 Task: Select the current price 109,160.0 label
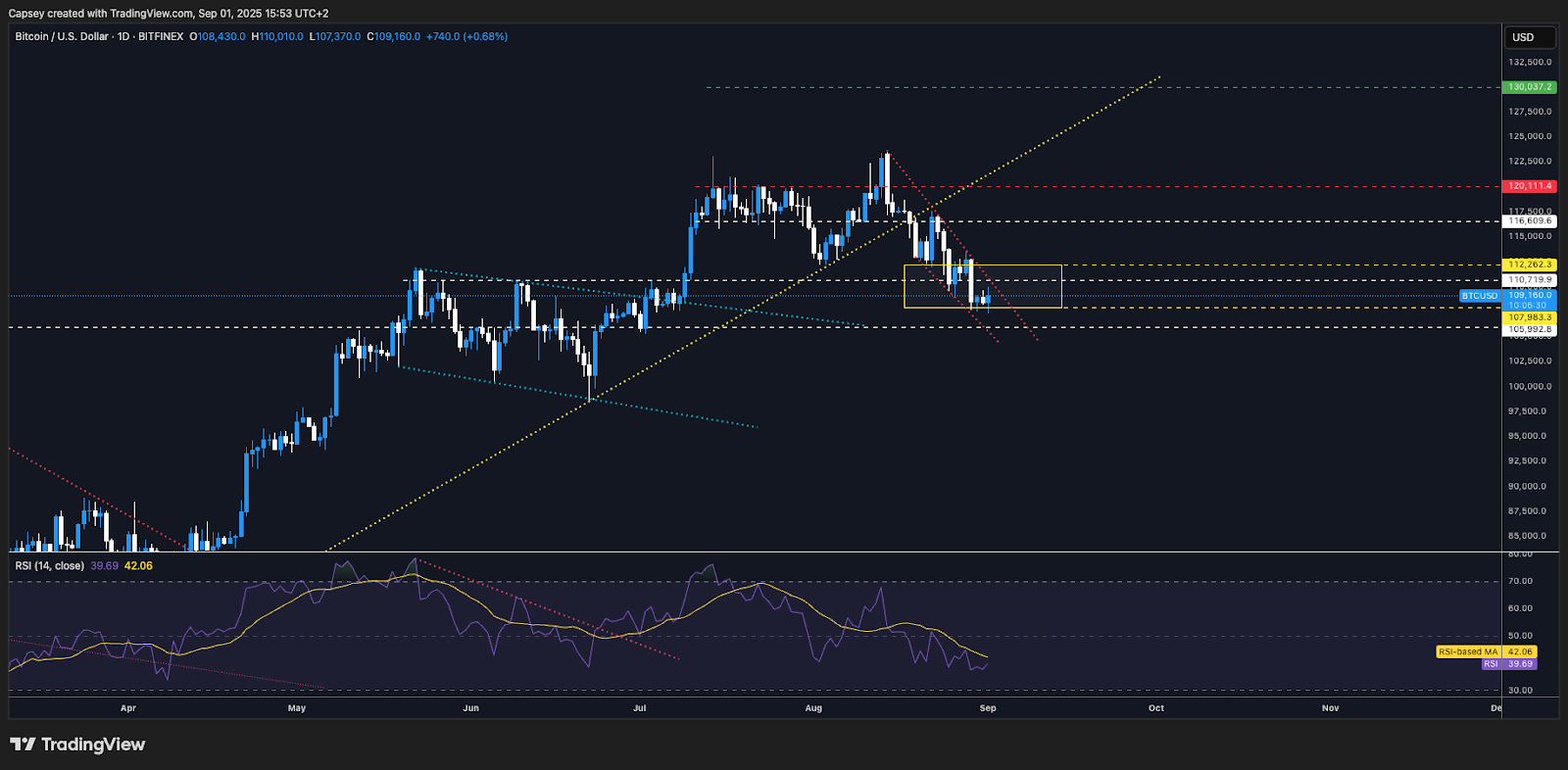click(1529, 295)
